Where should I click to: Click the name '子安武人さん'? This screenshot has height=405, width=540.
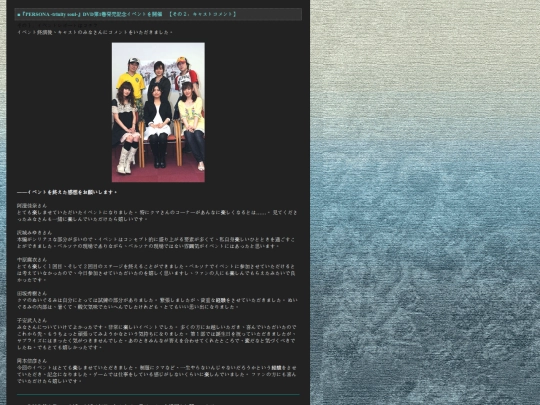[x=32, y=320]
